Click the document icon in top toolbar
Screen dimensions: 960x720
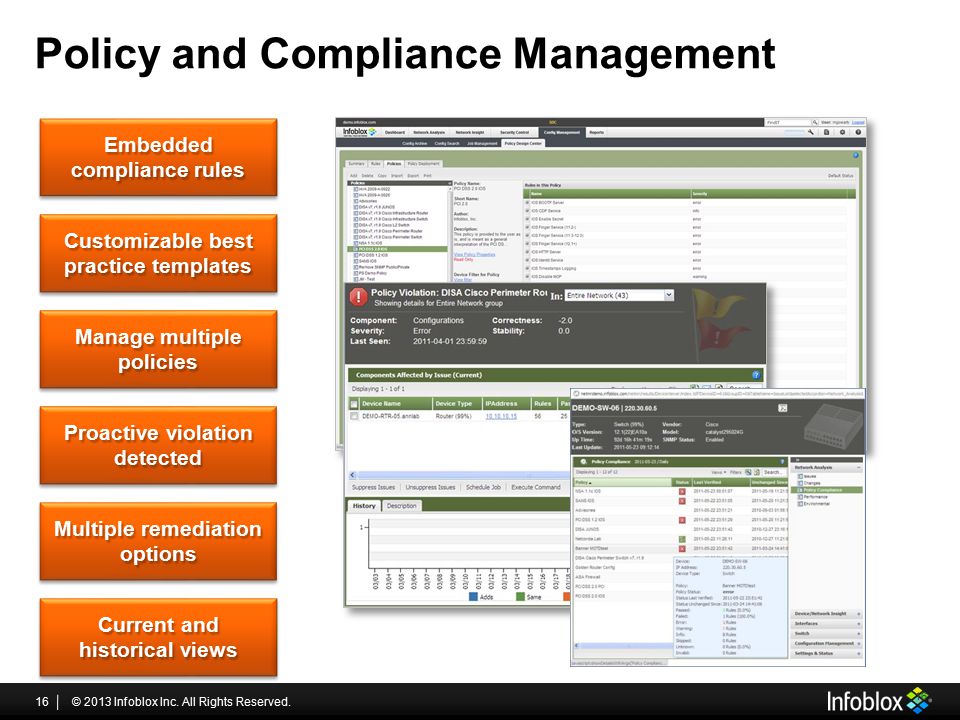coord(827,132)
